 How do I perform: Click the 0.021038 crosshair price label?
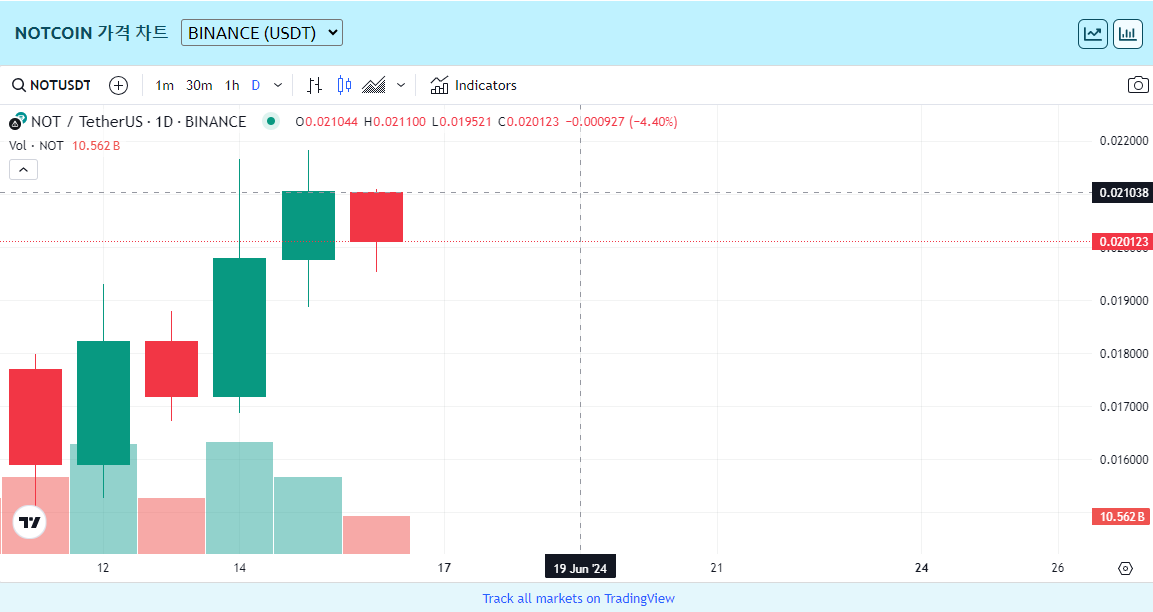pyautogui.click(x=1123, y=193)
